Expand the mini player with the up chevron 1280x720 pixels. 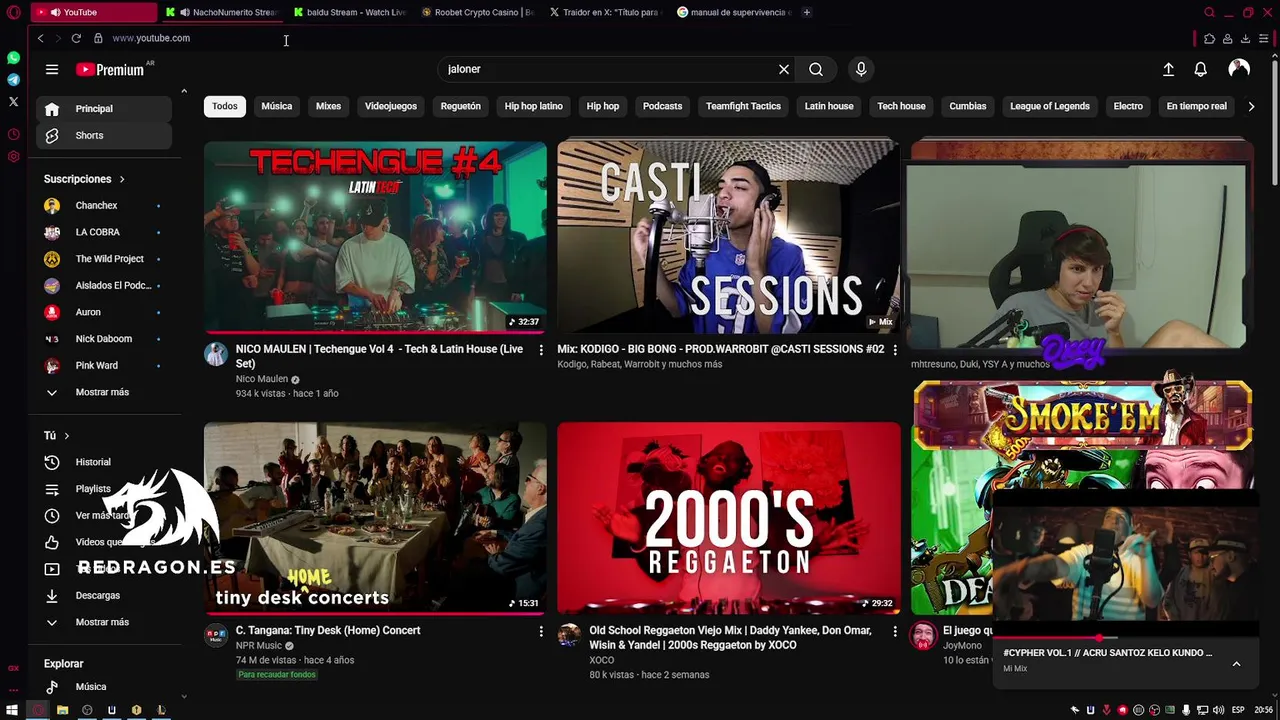(x=1236, y=663)
